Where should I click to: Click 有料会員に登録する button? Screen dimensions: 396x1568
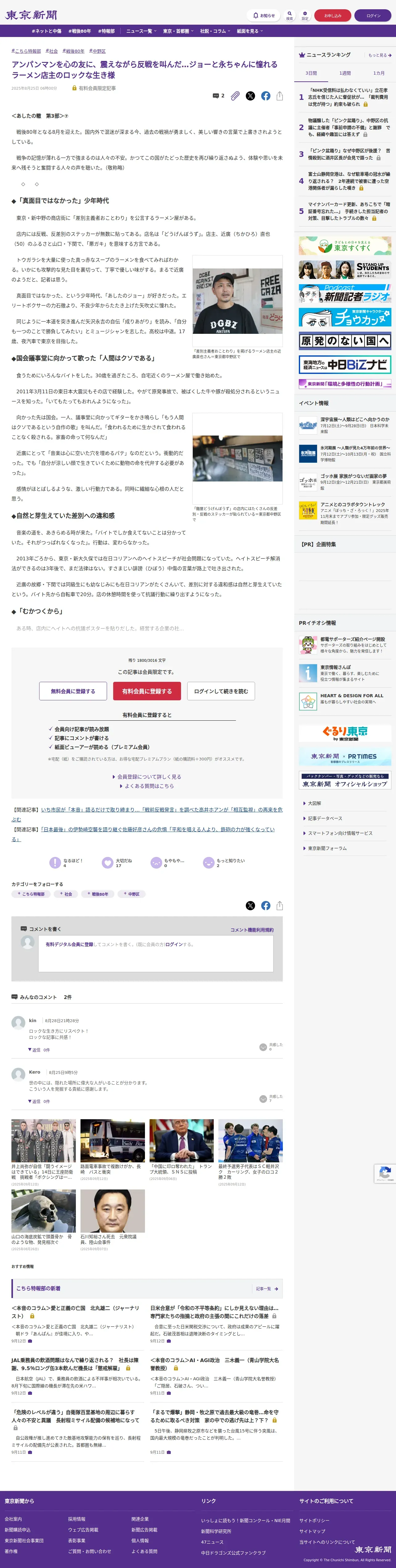tap(147, 691)
